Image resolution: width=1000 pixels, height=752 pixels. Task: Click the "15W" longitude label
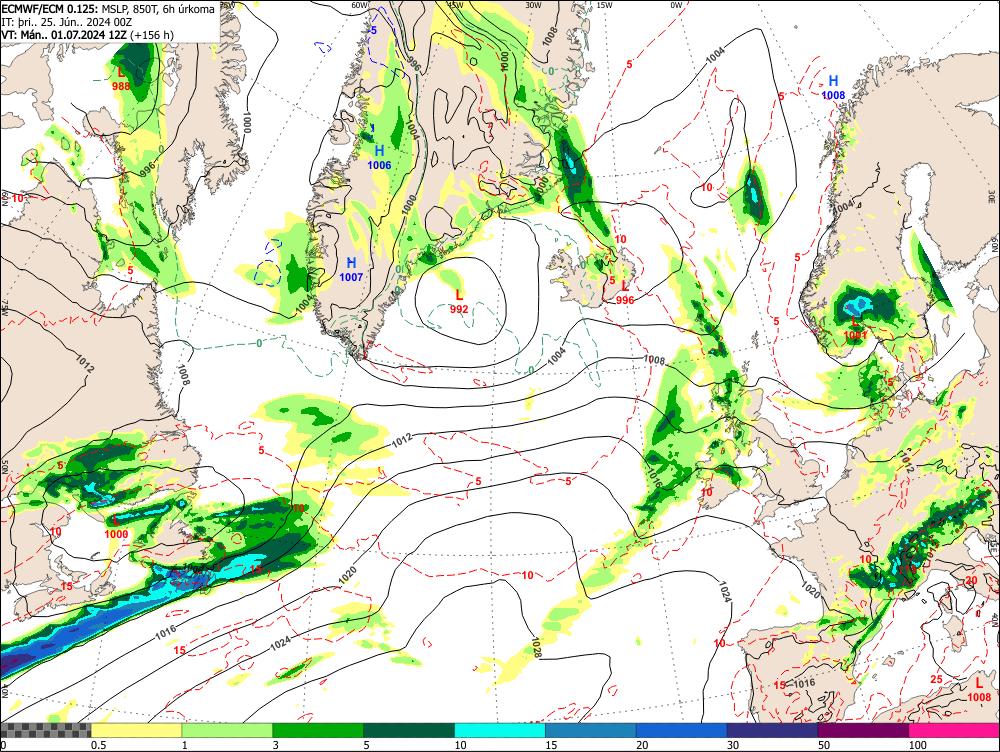tap(604, 5)
